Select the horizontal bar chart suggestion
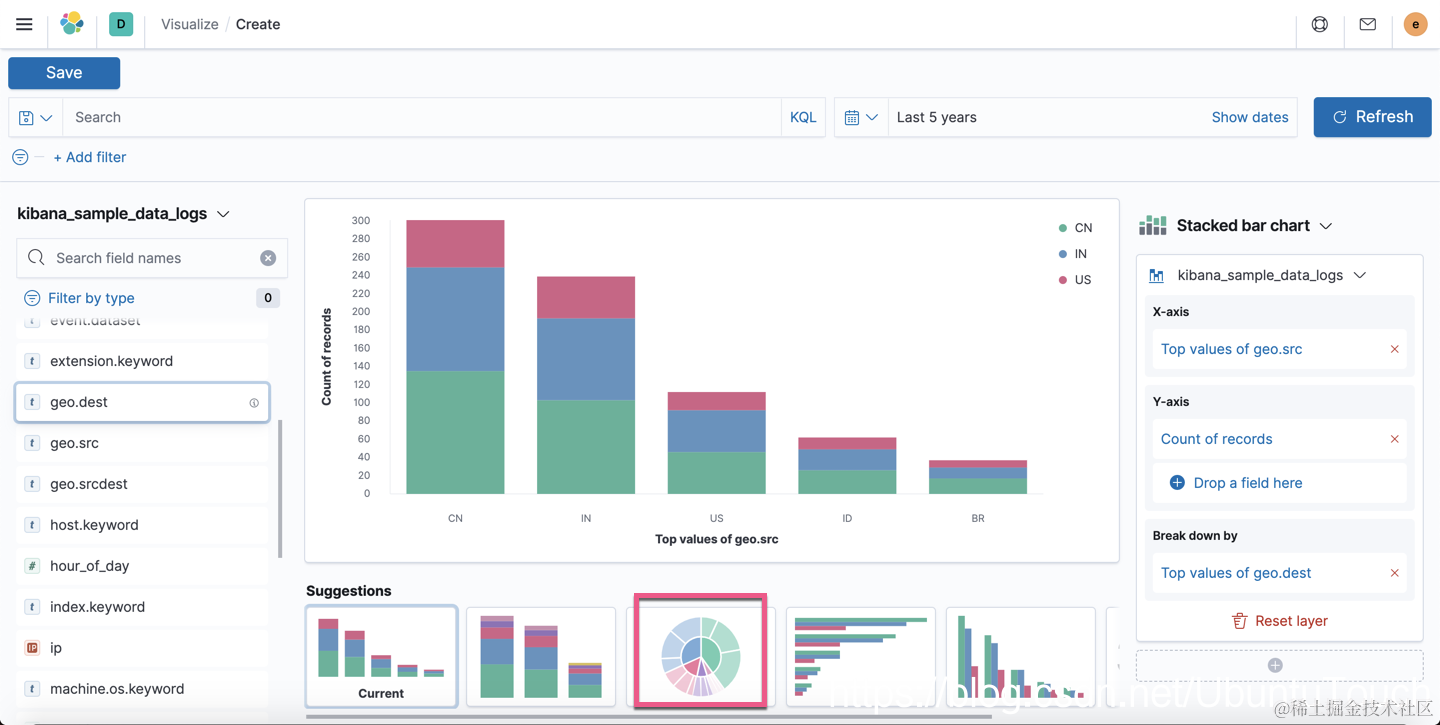Viewport: 1440px width, 725px height. coord(860,656)
